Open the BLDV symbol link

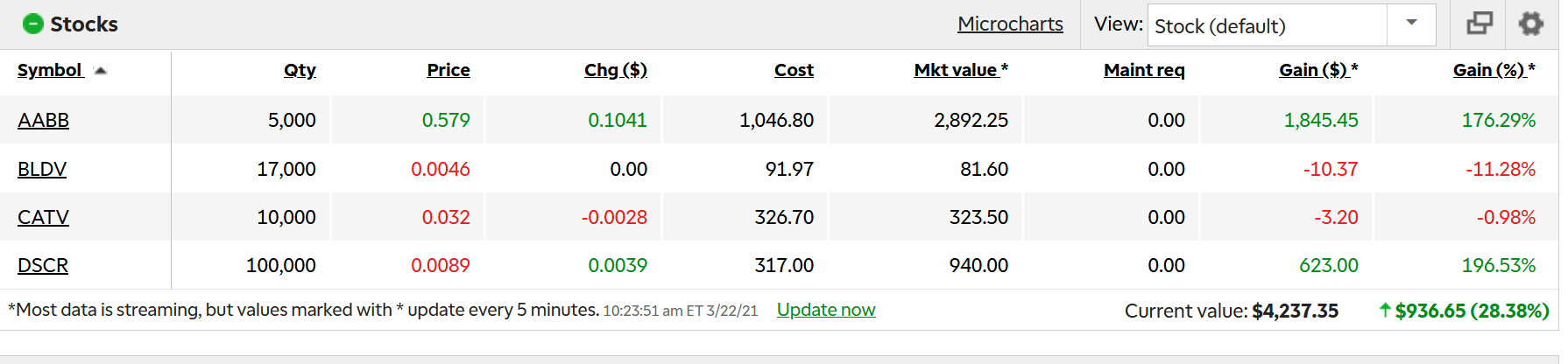click(42, 169)
